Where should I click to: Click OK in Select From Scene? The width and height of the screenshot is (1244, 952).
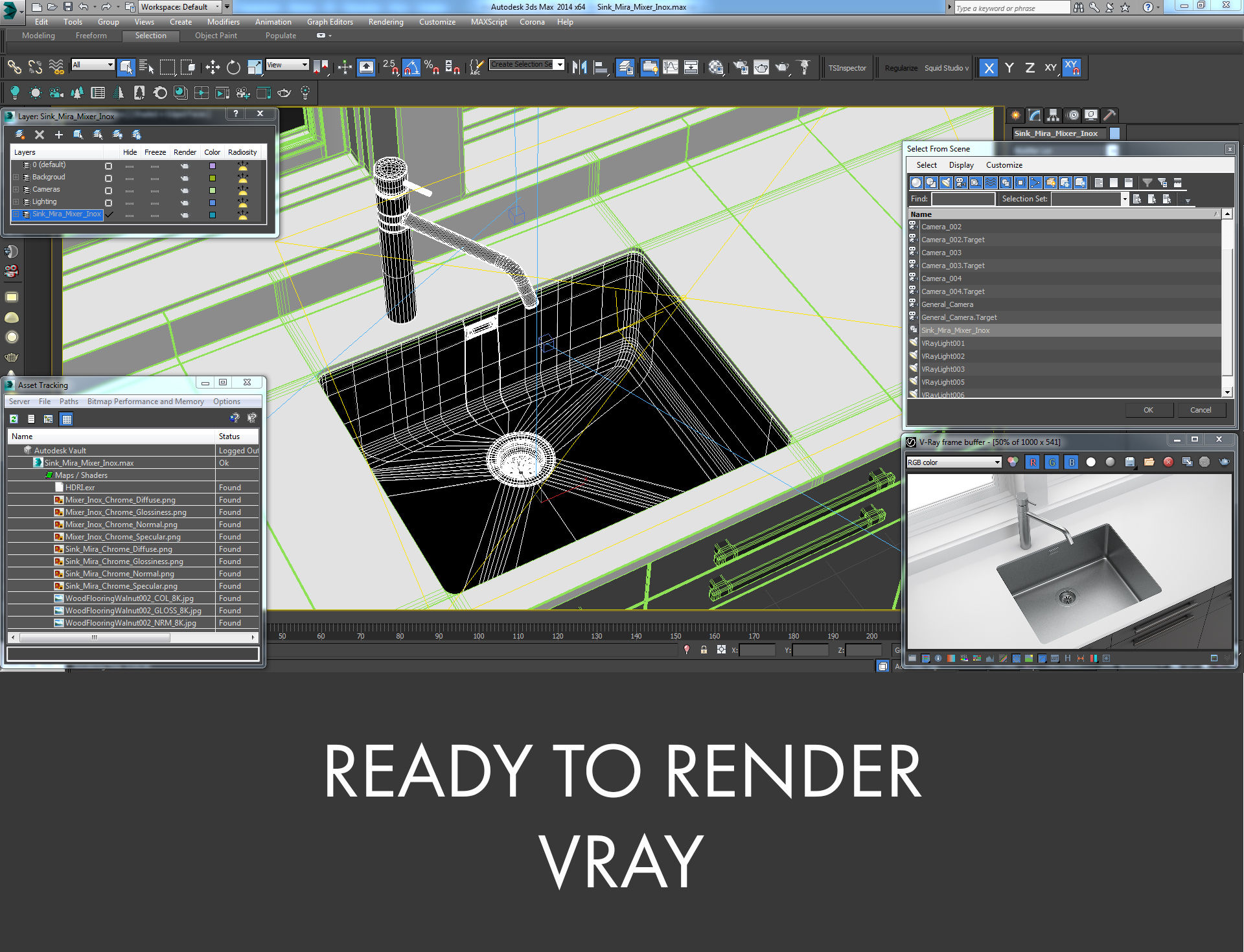pos(1148,410)
